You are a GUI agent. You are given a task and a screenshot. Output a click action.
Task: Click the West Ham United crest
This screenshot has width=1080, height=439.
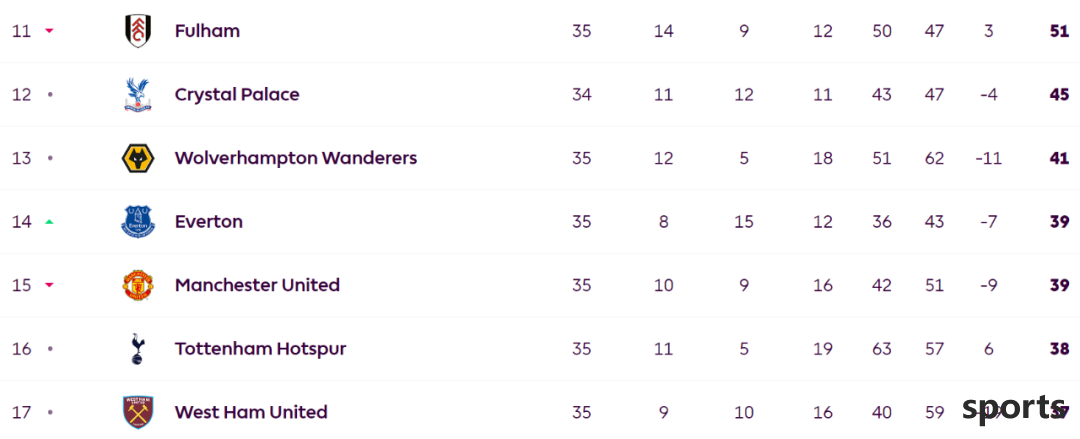[x=138, y=412]
